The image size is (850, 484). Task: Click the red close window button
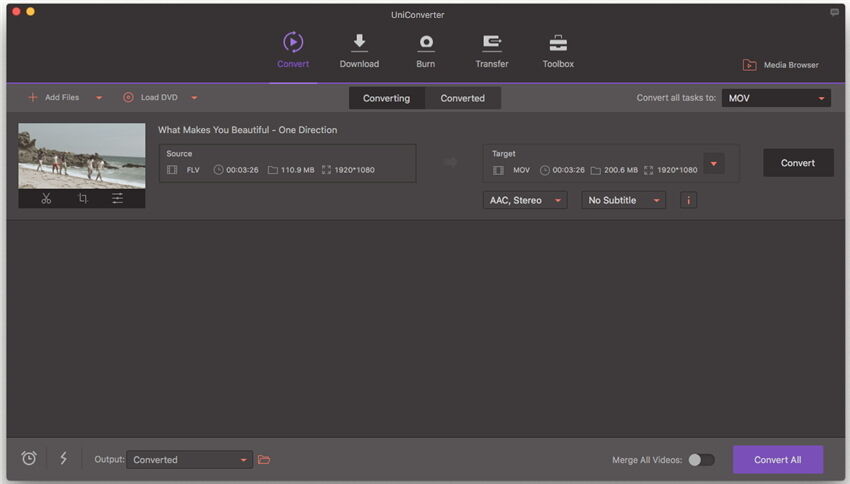pos(16,11)
